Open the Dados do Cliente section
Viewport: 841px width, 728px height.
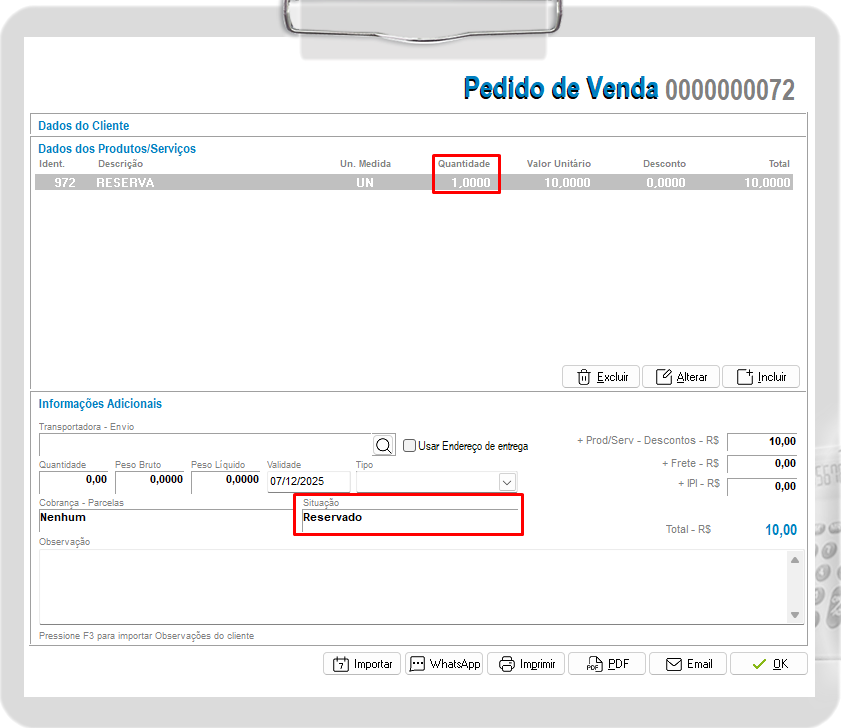pyautogui.click(x=84, y=126)
